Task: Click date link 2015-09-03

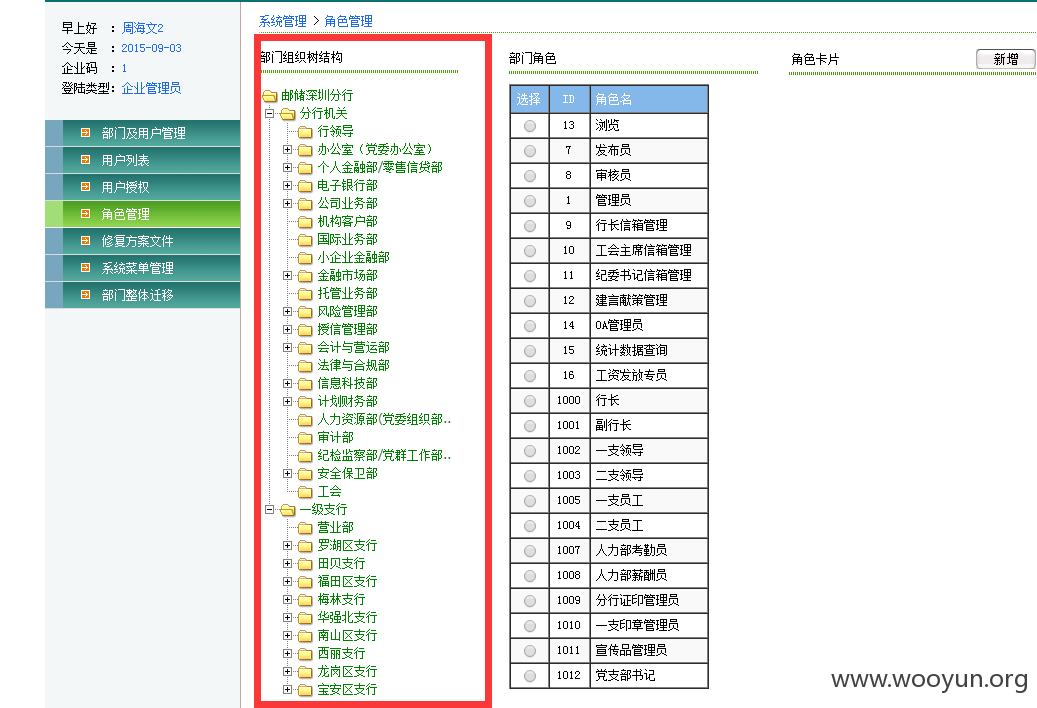Action: point(151,48)
